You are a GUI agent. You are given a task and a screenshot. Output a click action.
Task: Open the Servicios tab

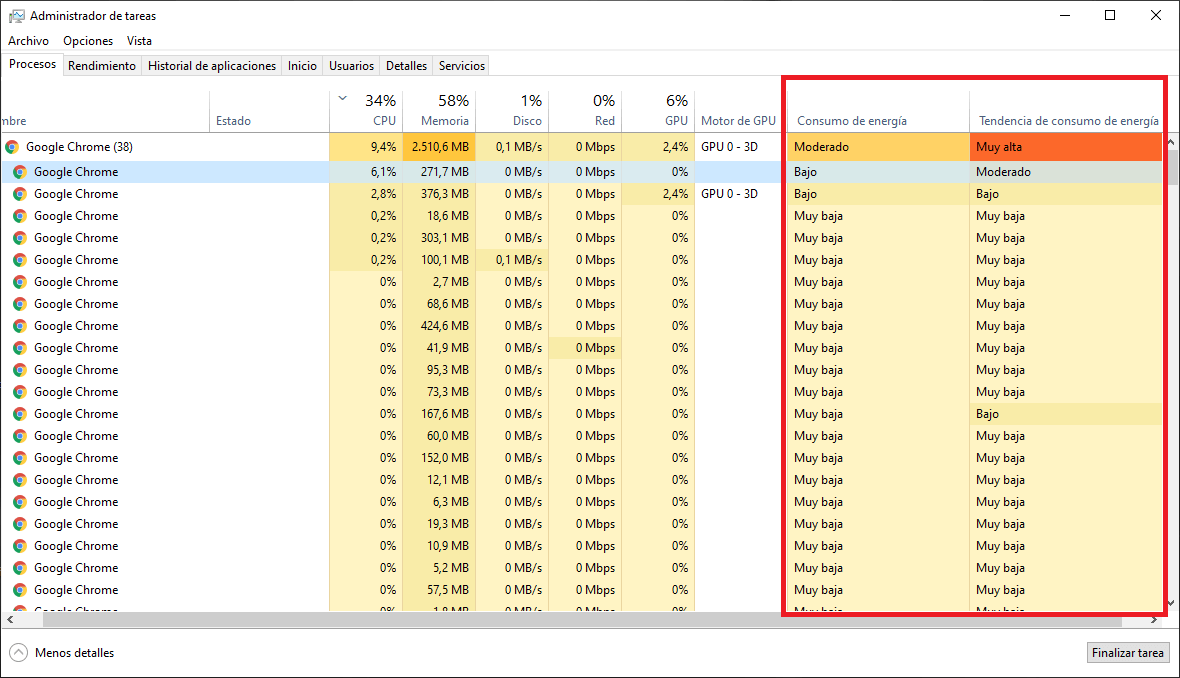coord(462,66)
